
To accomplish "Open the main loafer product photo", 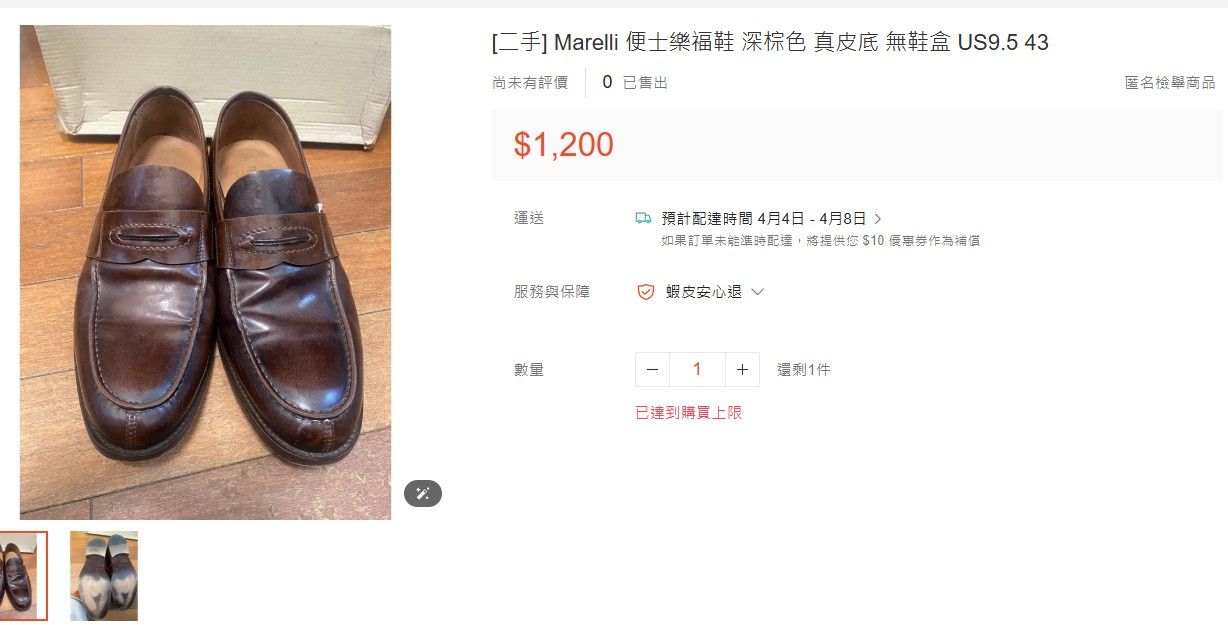I will coord(205,272).
